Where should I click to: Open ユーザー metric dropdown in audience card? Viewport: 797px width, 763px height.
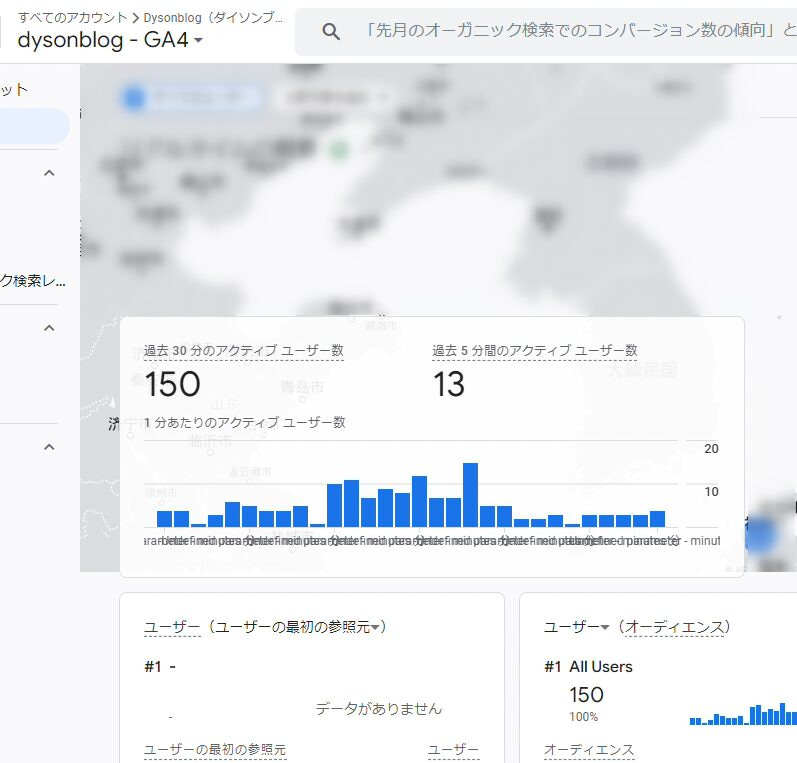click(x=576, y=627)
